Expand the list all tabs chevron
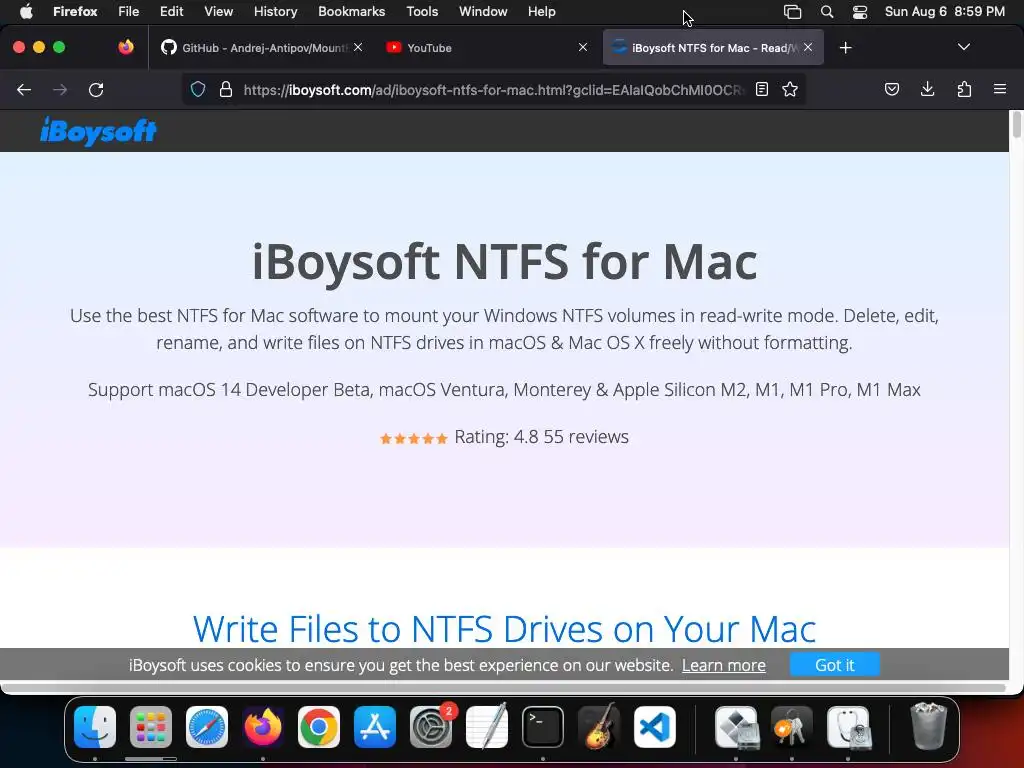1024x768 pixels. 964,47
